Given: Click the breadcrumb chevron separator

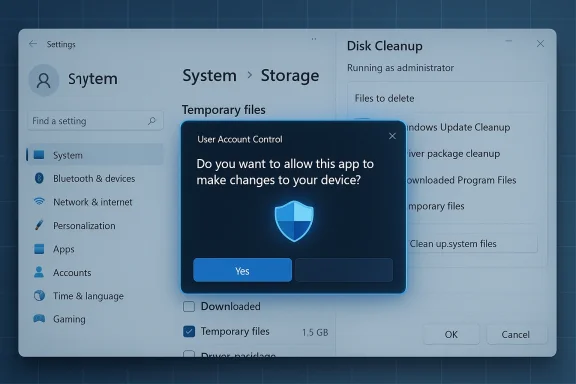Looking at the screenshot, I should point(250,75).
